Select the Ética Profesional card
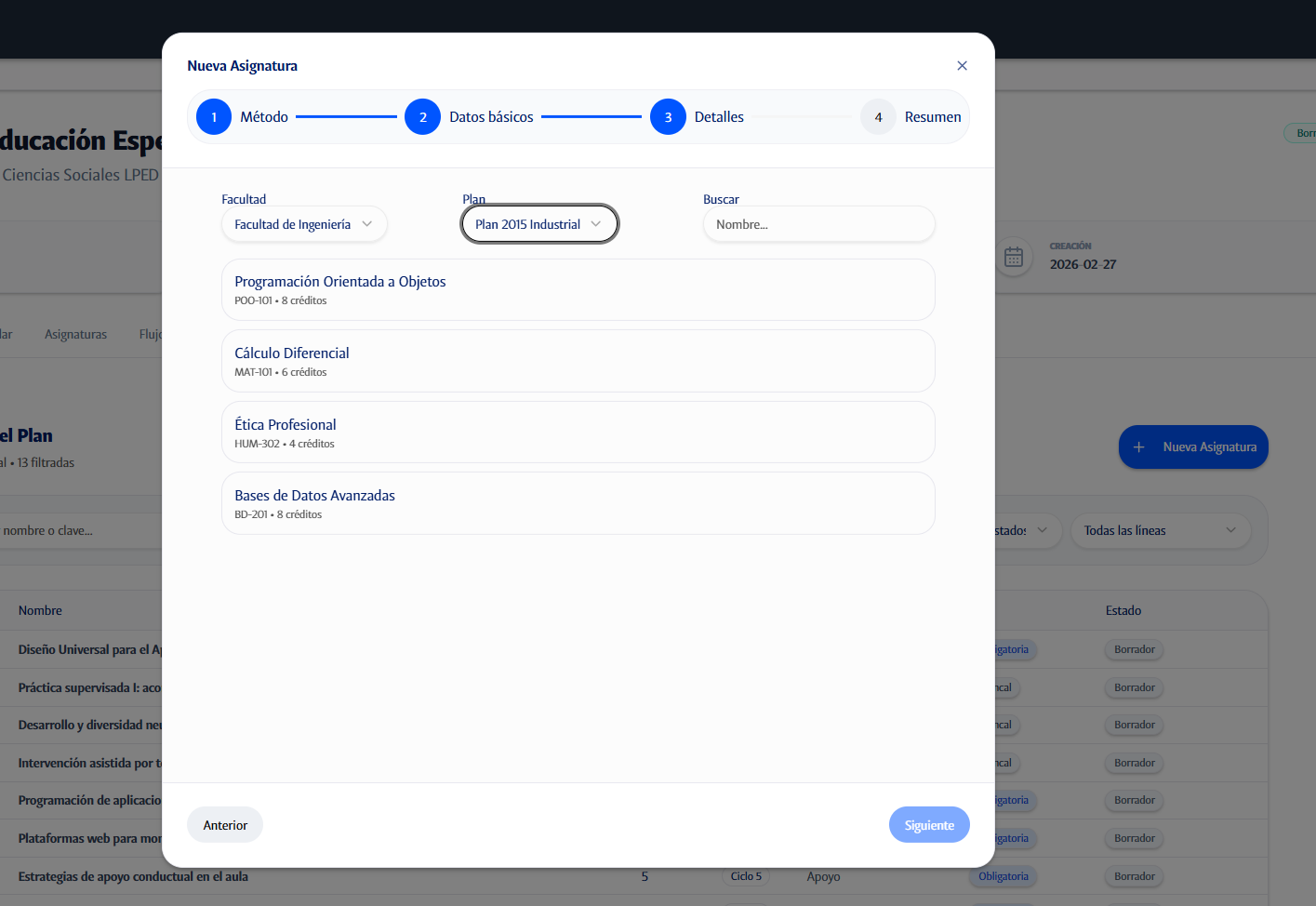Image resolution: width=1316 pixels, height=906 pixels. pyautogui.click(x=578, y=433)
